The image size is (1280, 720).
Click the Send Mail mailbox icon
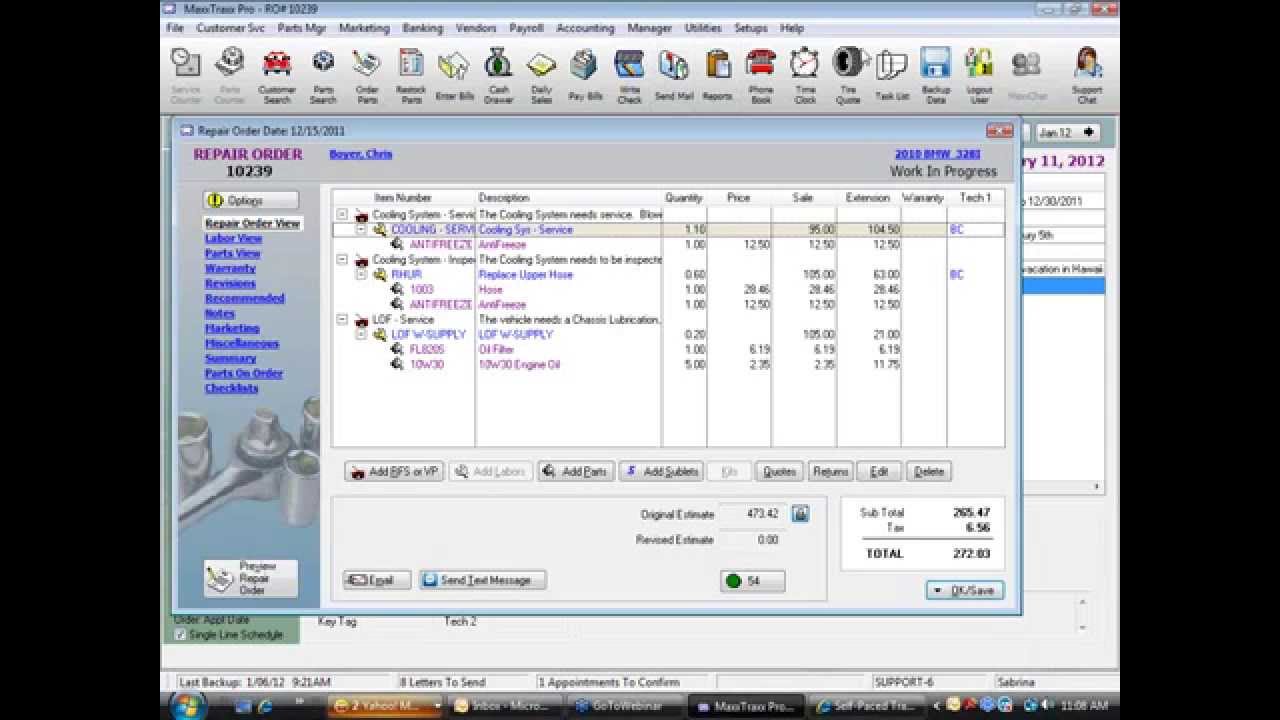click(673, 75)
